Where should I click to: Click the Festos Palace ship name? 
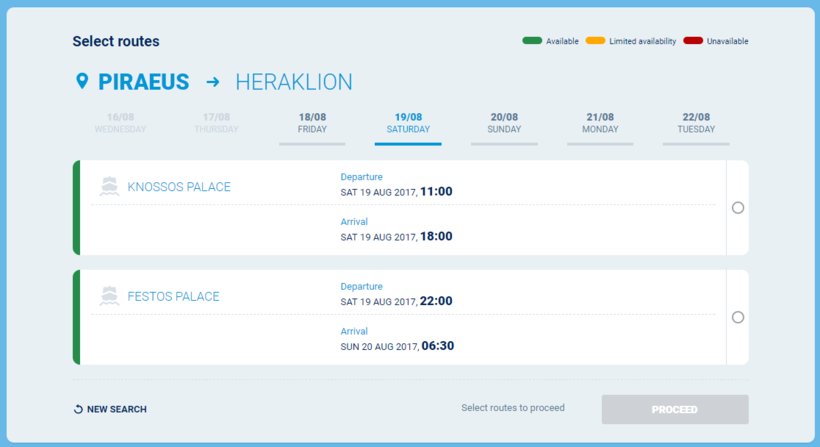173,296
